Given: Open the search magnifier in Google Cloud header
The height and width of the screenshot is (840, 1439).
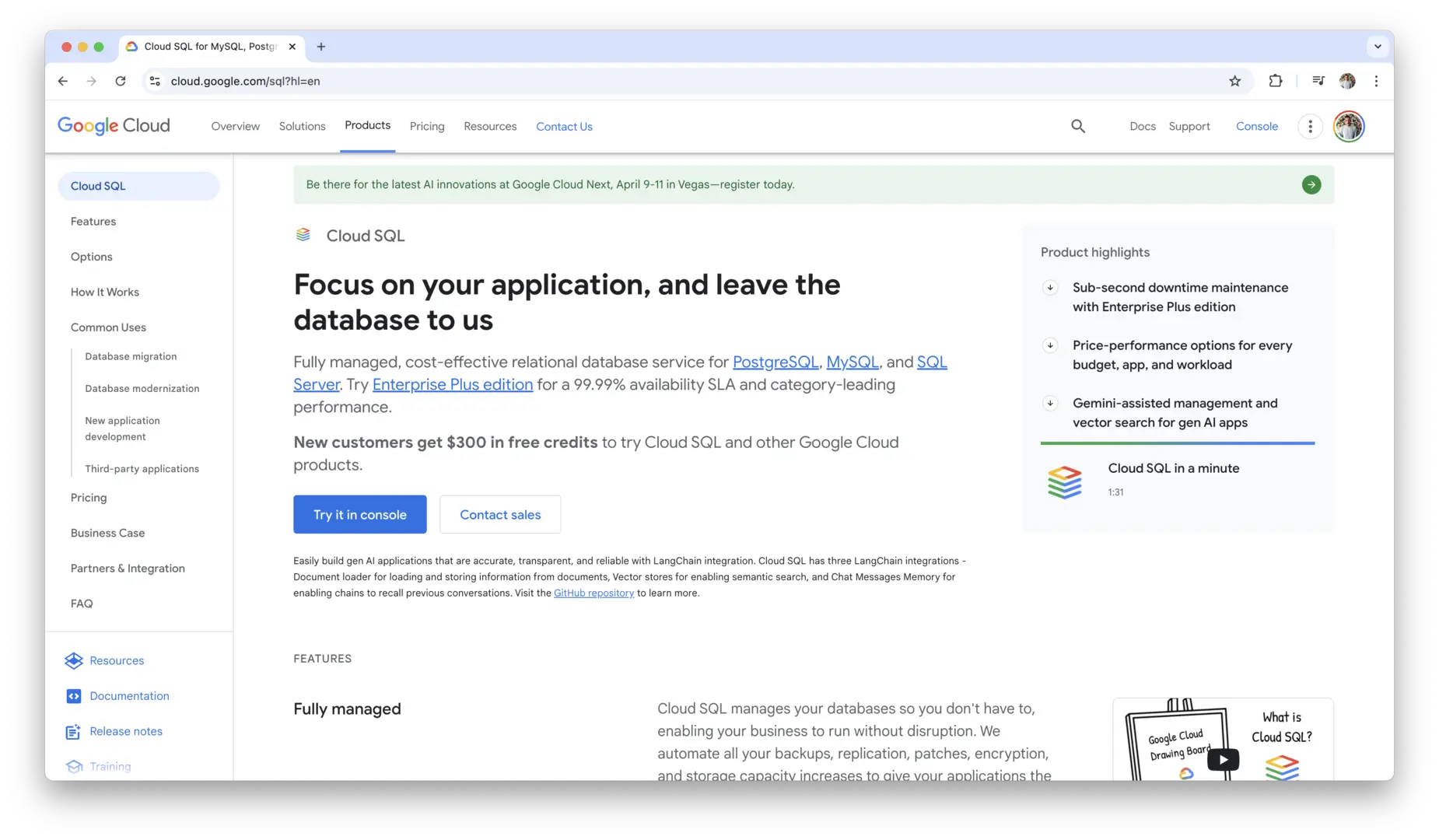Looking at the screenshot, I should [1078, 126].
